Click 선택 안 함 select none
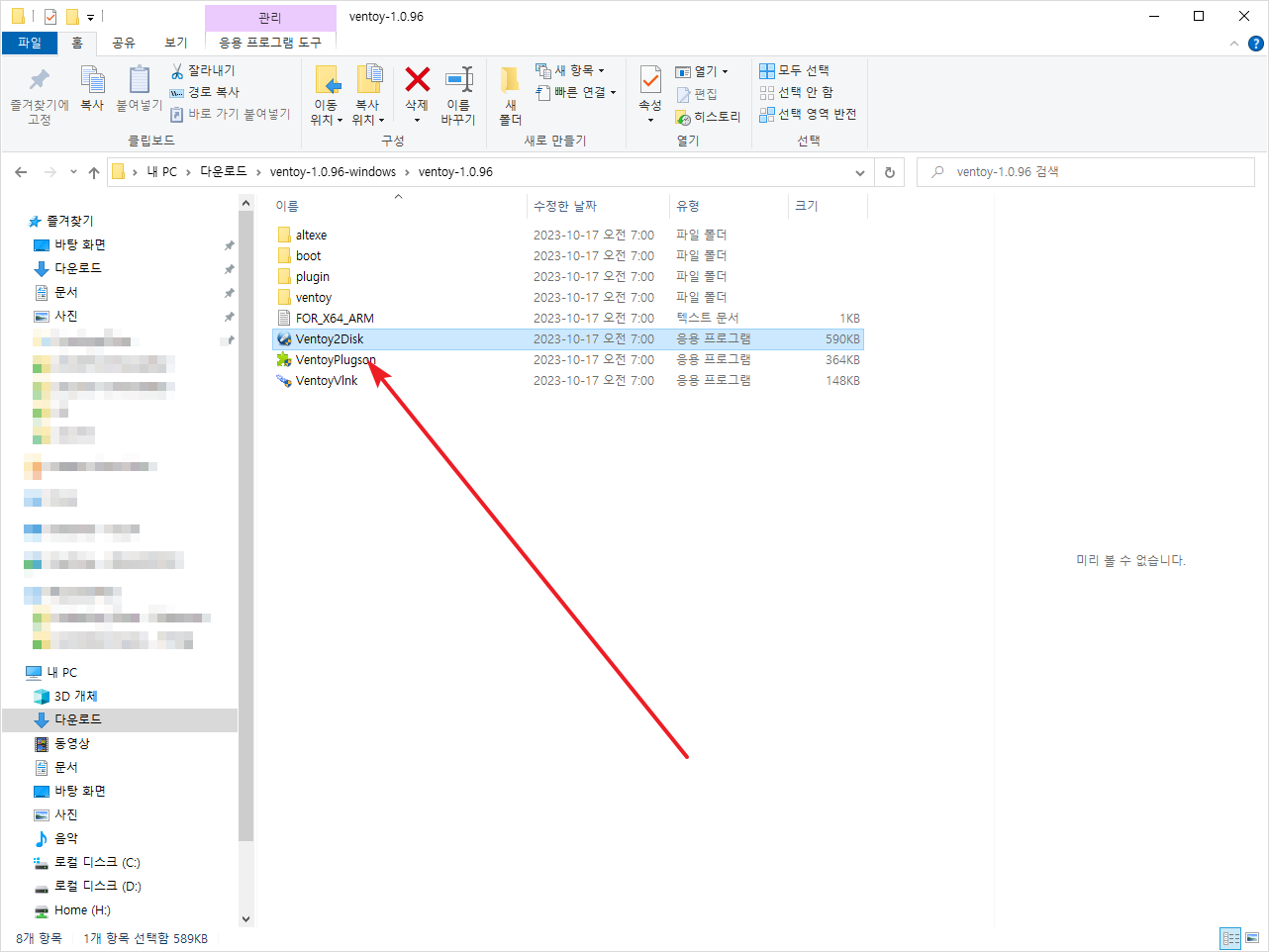This screenshot has width=1269, height=952. (x=797, y=92)
